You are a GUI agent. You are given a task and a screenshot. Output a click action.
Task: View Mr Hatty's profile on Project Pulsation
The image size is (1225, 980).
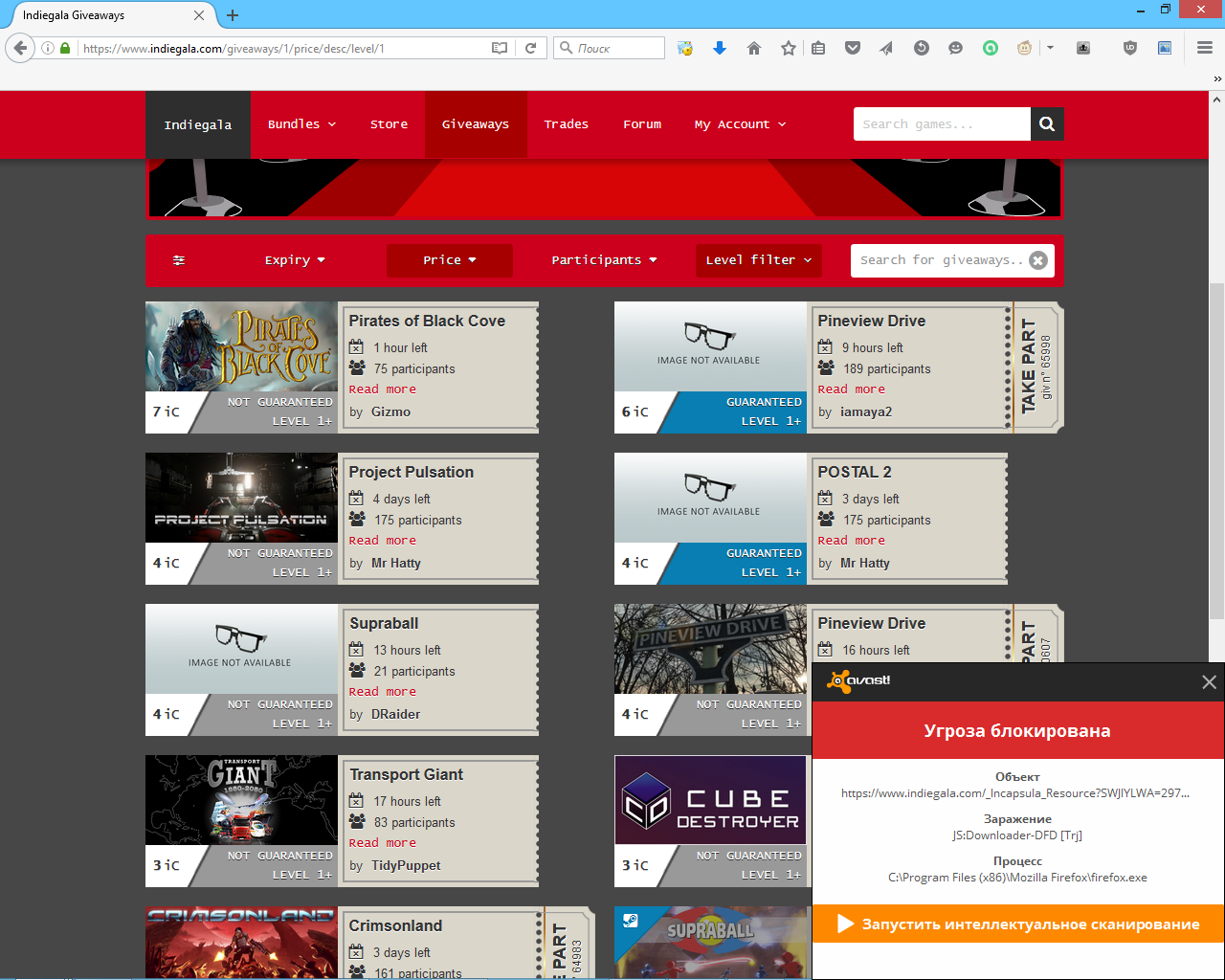point(395,563)
